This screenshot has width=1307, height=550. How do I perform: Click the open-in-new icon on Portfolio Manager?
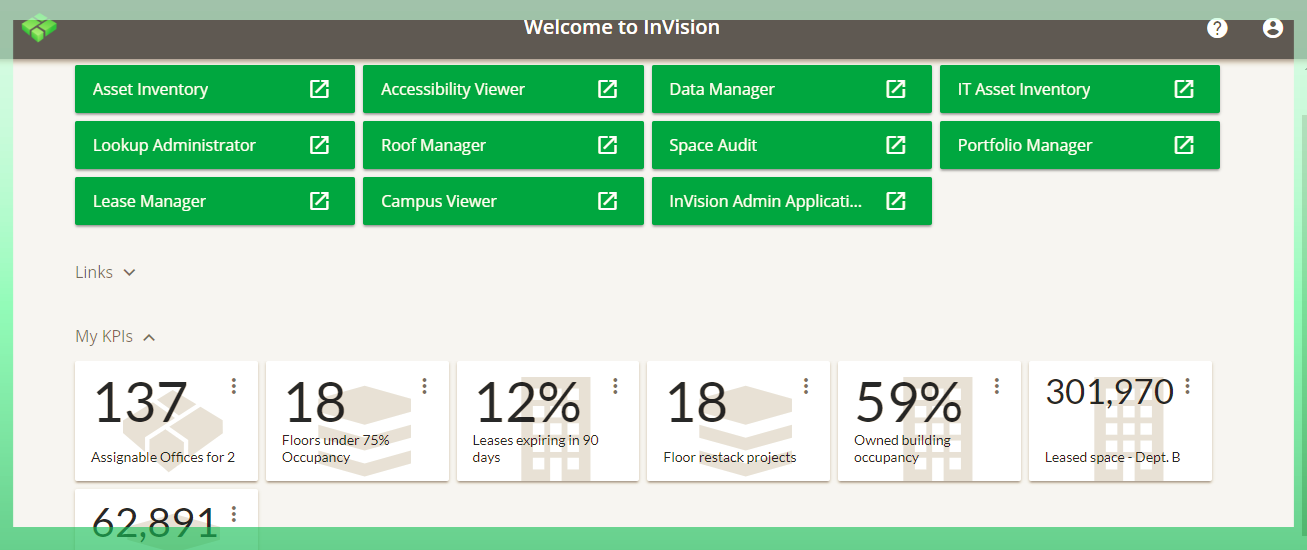pyautogui.click(x=1184, y=145)
